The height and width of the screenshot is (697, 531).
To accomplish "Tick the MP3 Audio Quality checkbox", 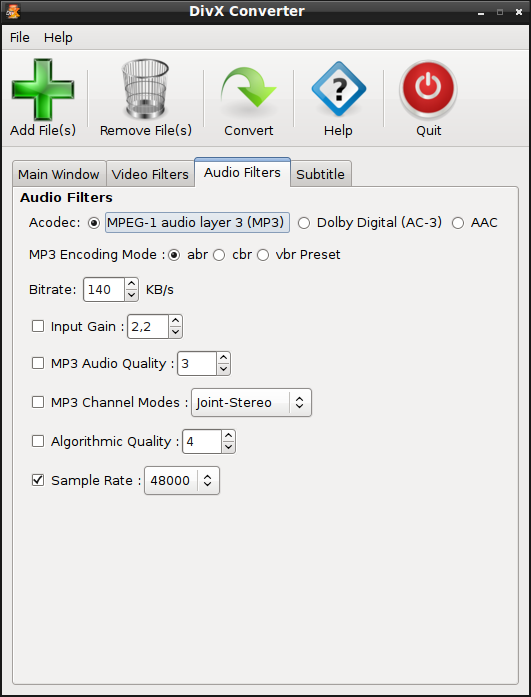I will click(38, 363).
